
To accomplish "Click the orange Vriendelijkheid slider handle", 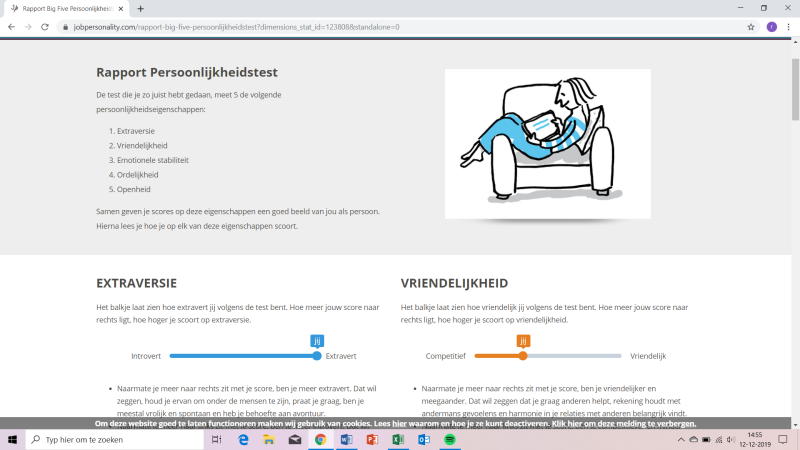I will [x=523, y=356].
